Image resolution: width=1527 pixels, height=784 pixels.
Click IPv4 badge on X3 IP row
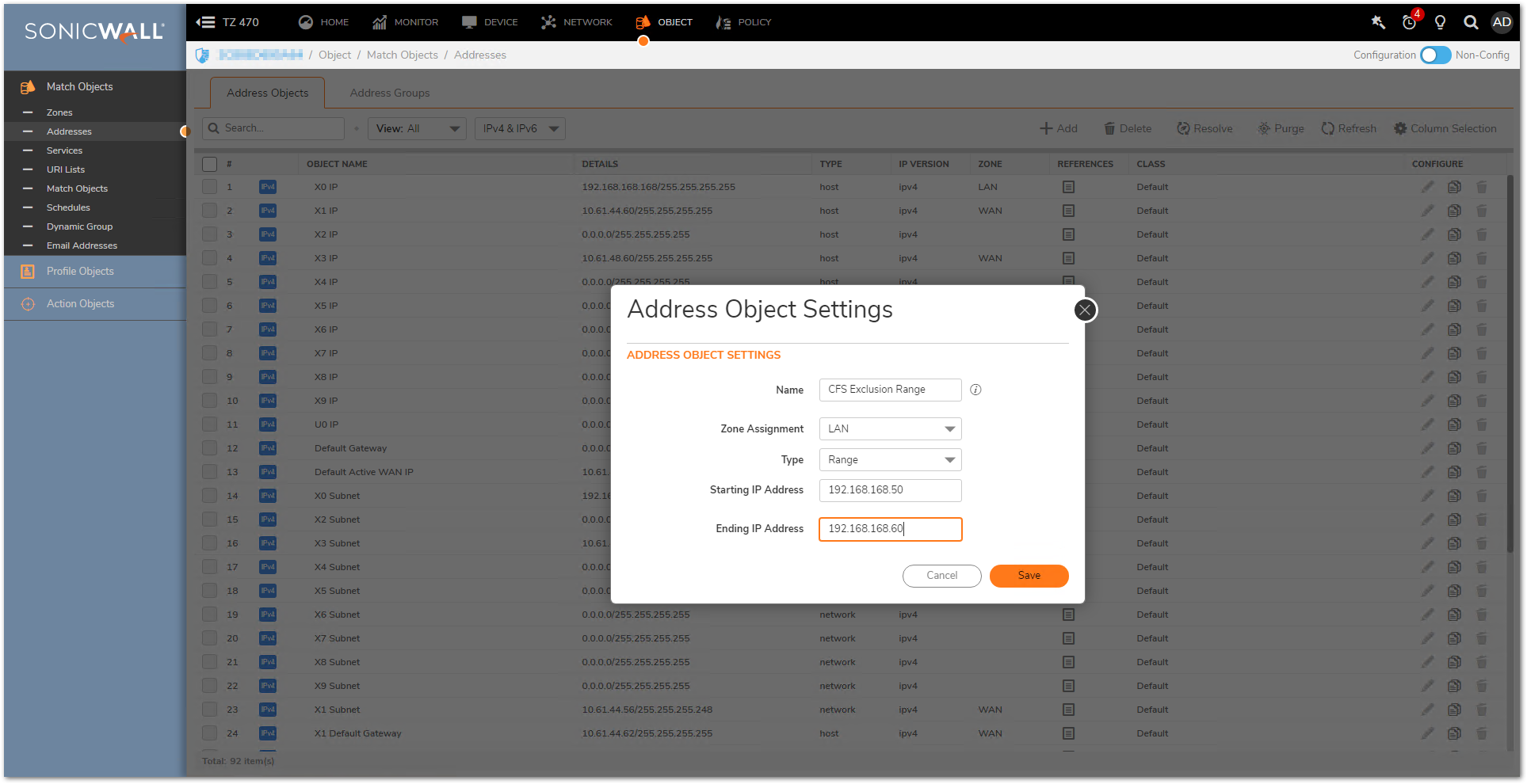(x=268, y=258)
